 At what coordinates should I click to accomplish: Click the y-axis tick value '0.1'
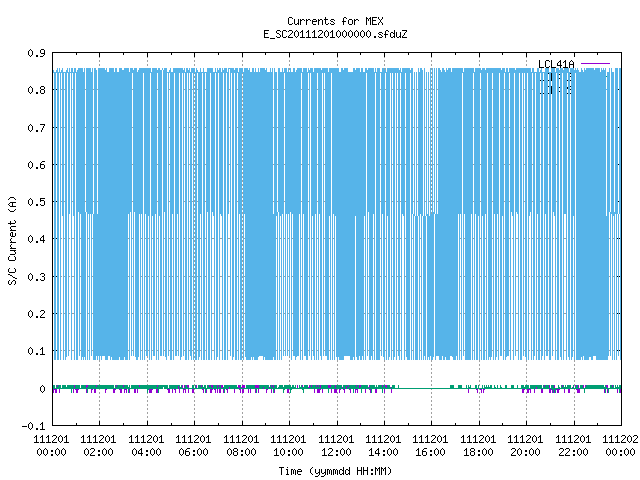(x=36, y=351)
